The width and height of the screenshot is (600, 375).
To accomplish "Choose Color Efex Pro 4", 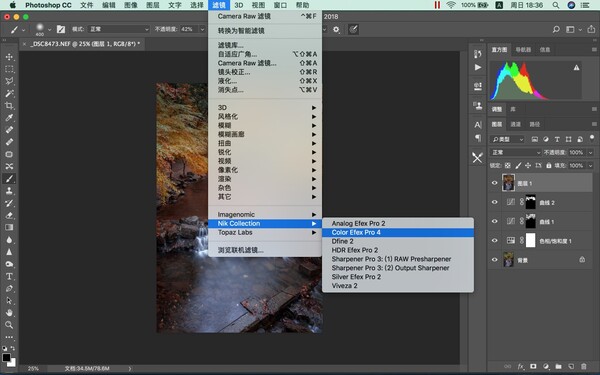I will click(x=398, y=232).
